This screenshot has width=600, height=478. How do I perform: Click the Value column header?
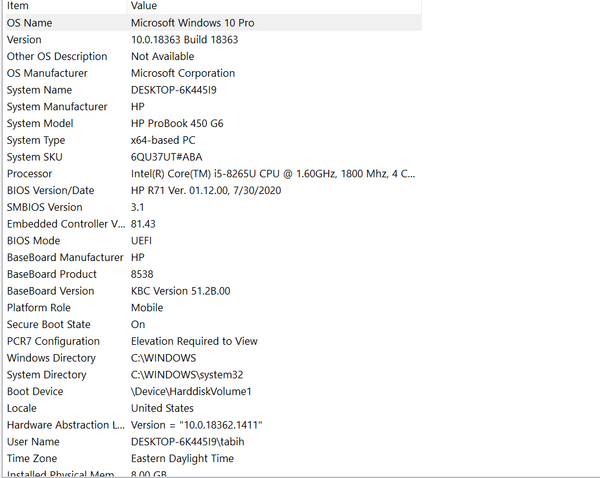(274, 6)
